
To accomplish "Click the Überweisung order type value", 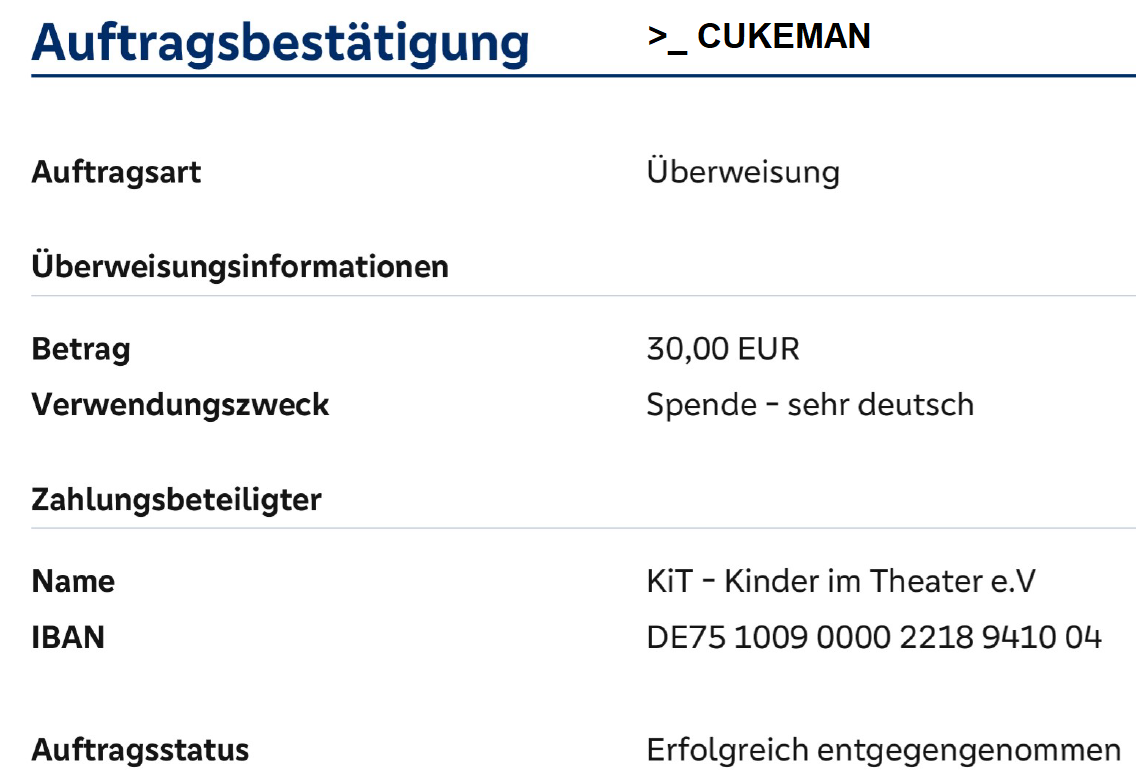I will click(x=743, y=172).
